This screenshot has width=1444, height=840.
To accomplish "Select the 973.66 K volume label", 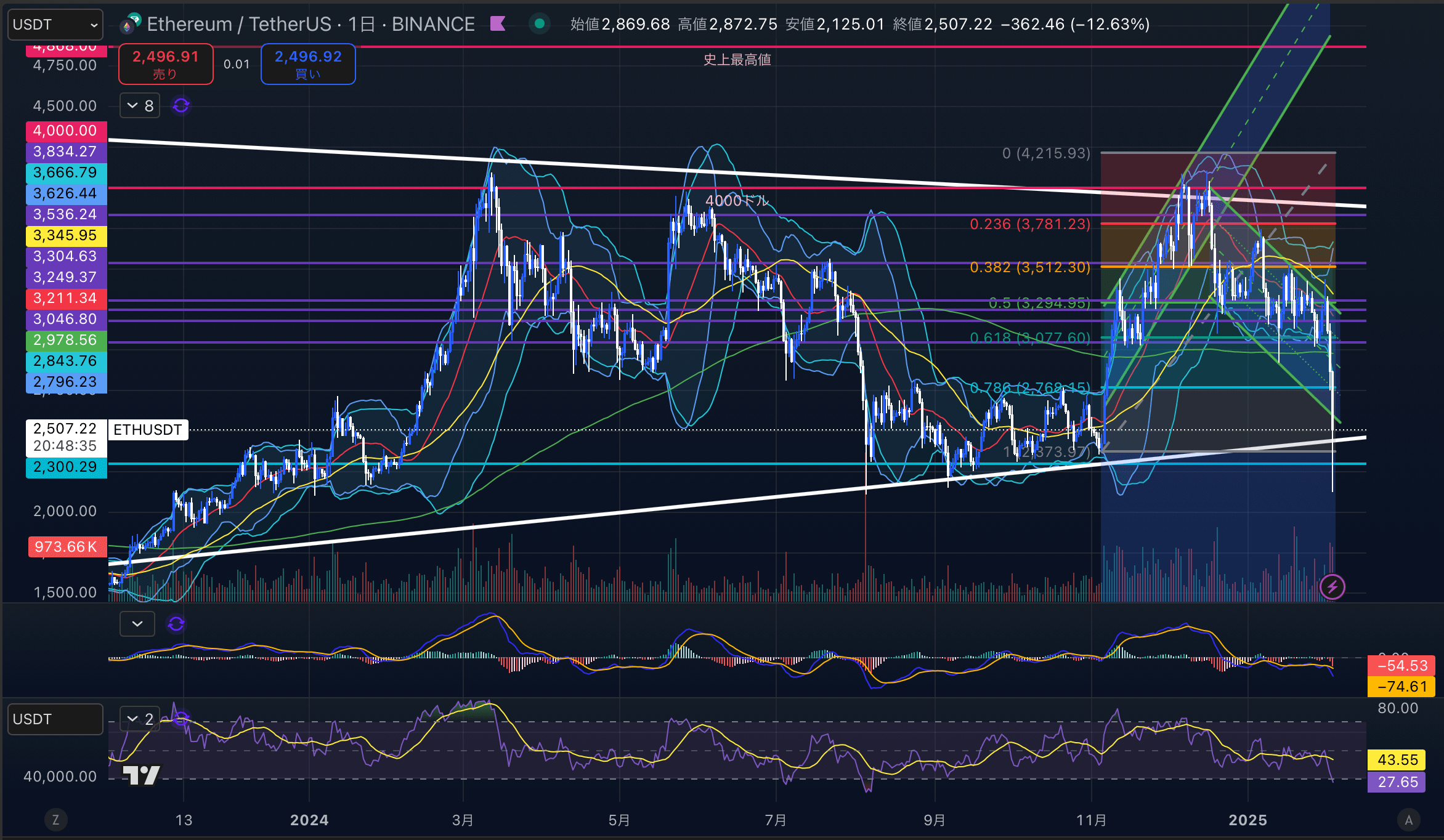I will (x=67, y=547).
